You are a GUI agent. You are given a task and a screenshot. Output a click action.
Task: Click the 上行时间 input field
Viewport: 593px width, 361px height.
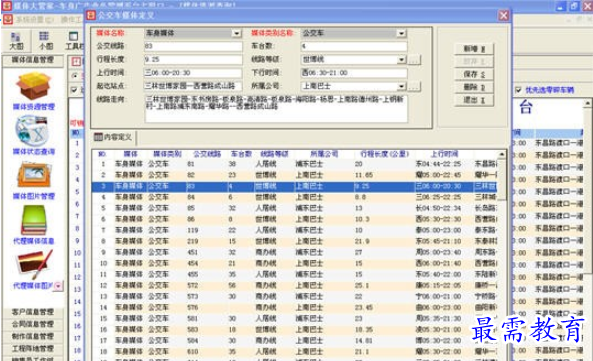click(x=193, y=73)
